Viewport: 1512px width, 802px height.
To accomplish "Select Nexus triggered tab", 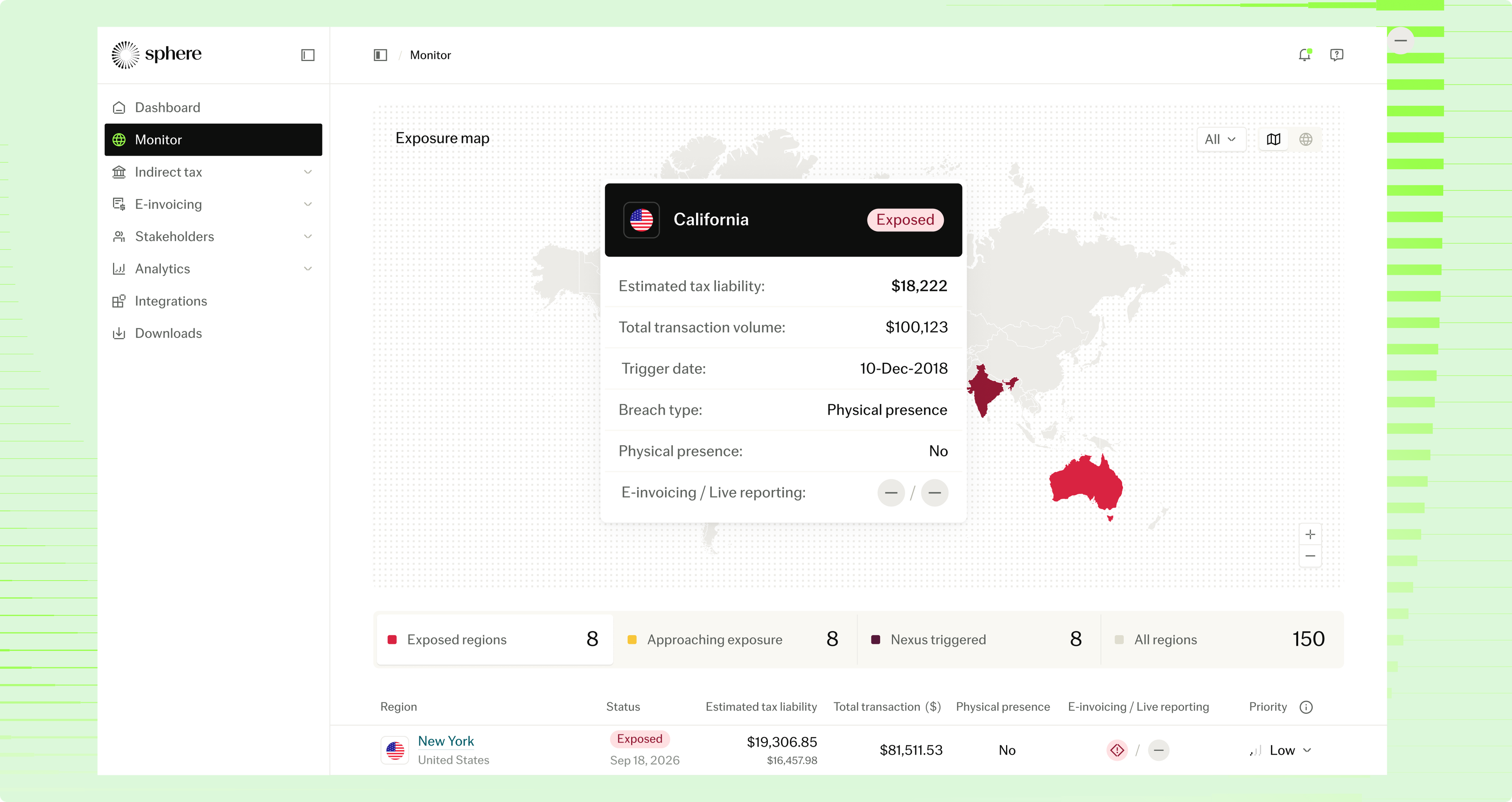I will click(x=978, y=639).
